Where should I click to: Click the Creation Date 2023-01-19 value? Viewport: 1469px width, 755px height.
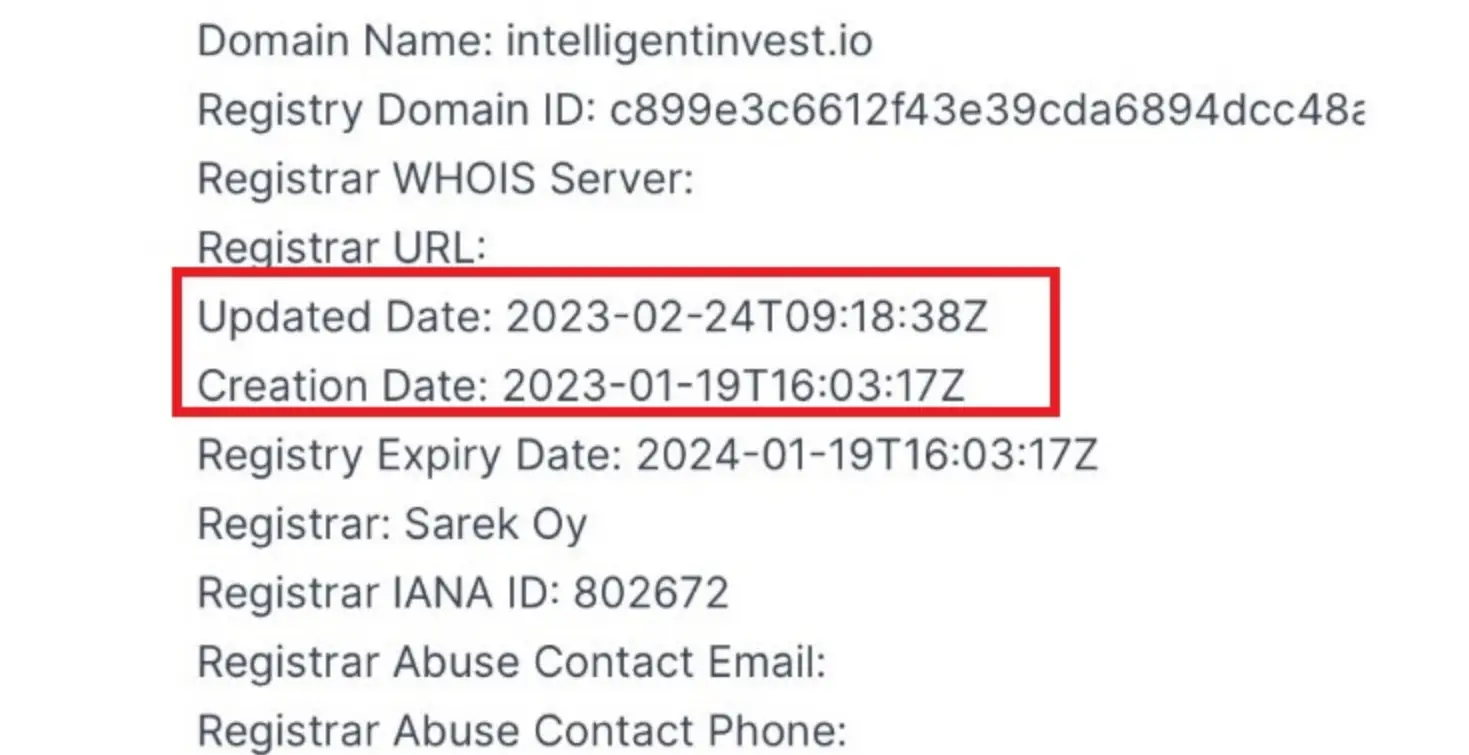(x=734, y=386)
